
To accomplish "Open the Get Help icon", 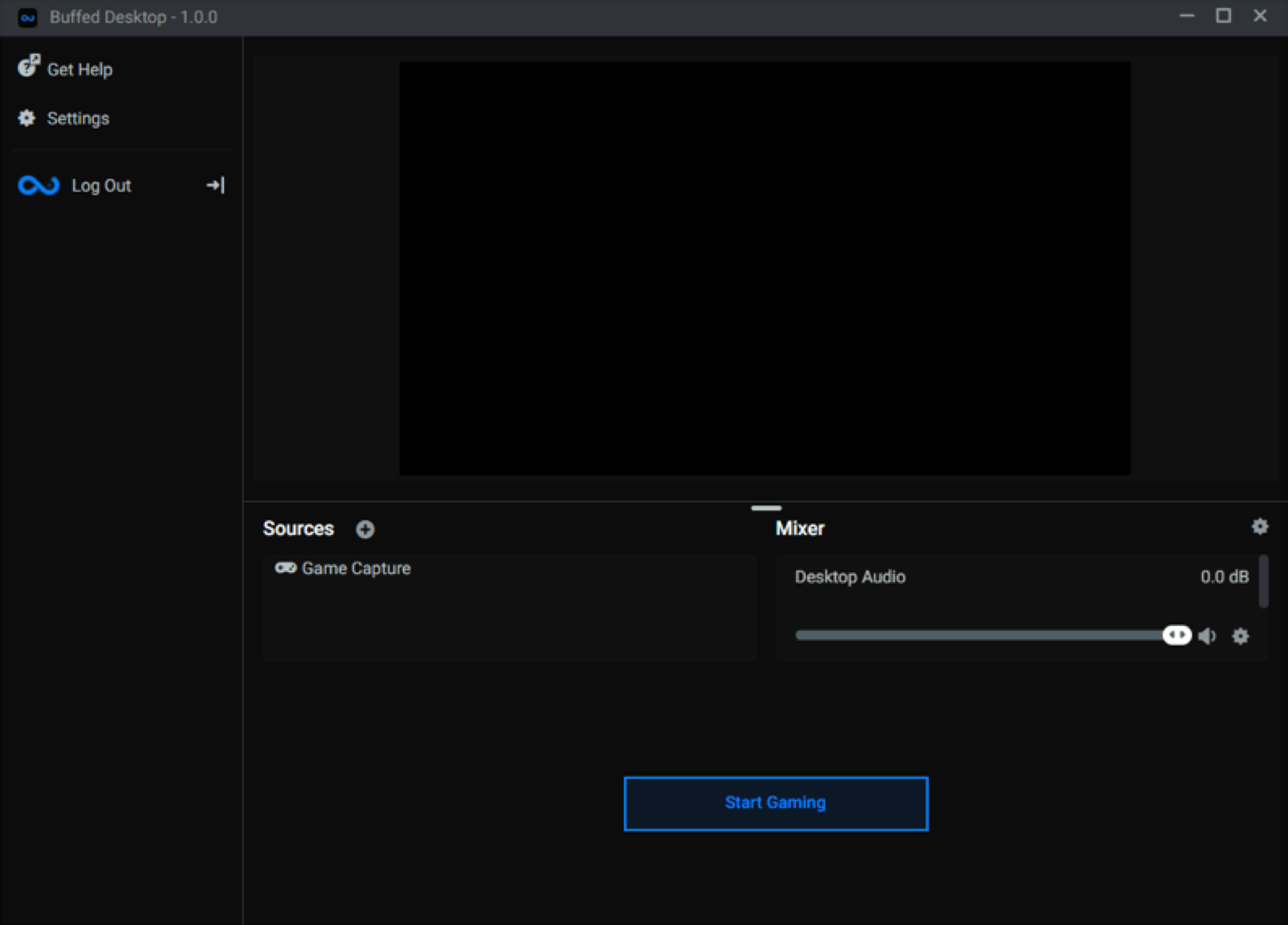I will click(x=28, y=66).
